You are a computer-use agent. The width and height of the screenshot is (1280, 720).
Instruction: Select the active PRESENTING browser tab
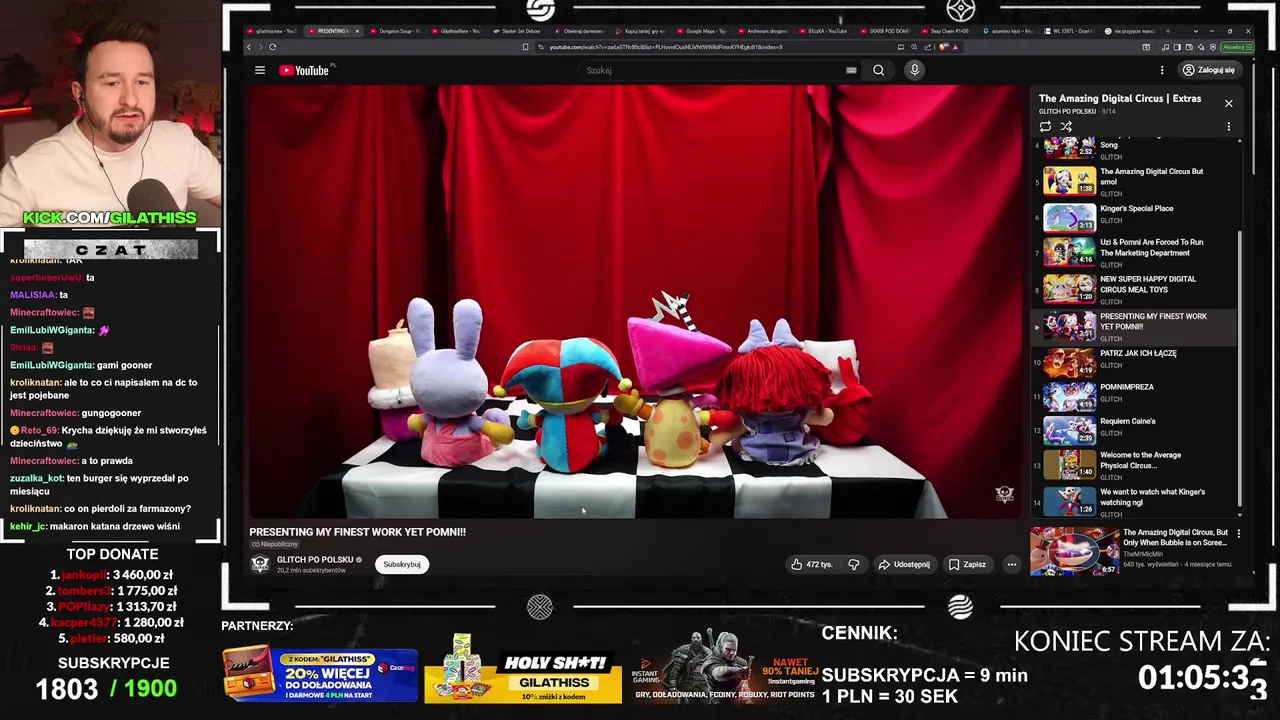click(333, 31)
